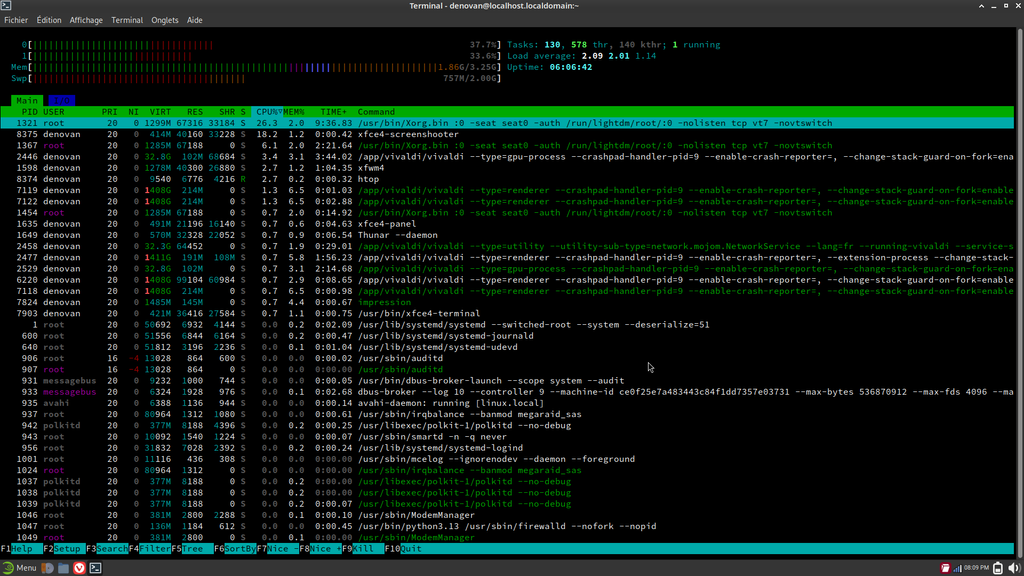Select process row xfce4-screenshooter
The image size is (1024, 576).
pyautogui.click(x=507, y=135)
